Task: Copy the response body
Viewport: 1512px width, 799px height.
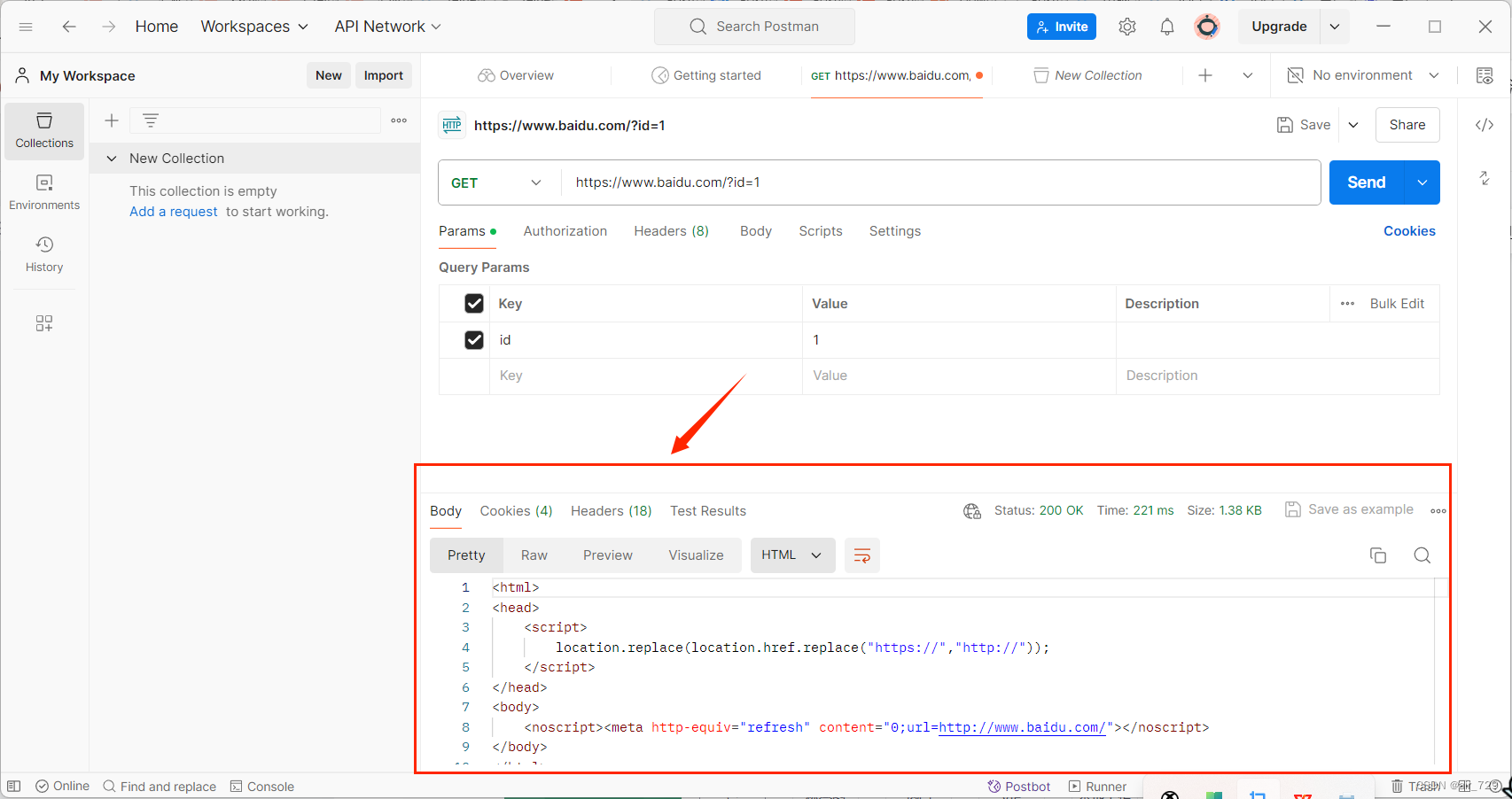Action: 1378,555
